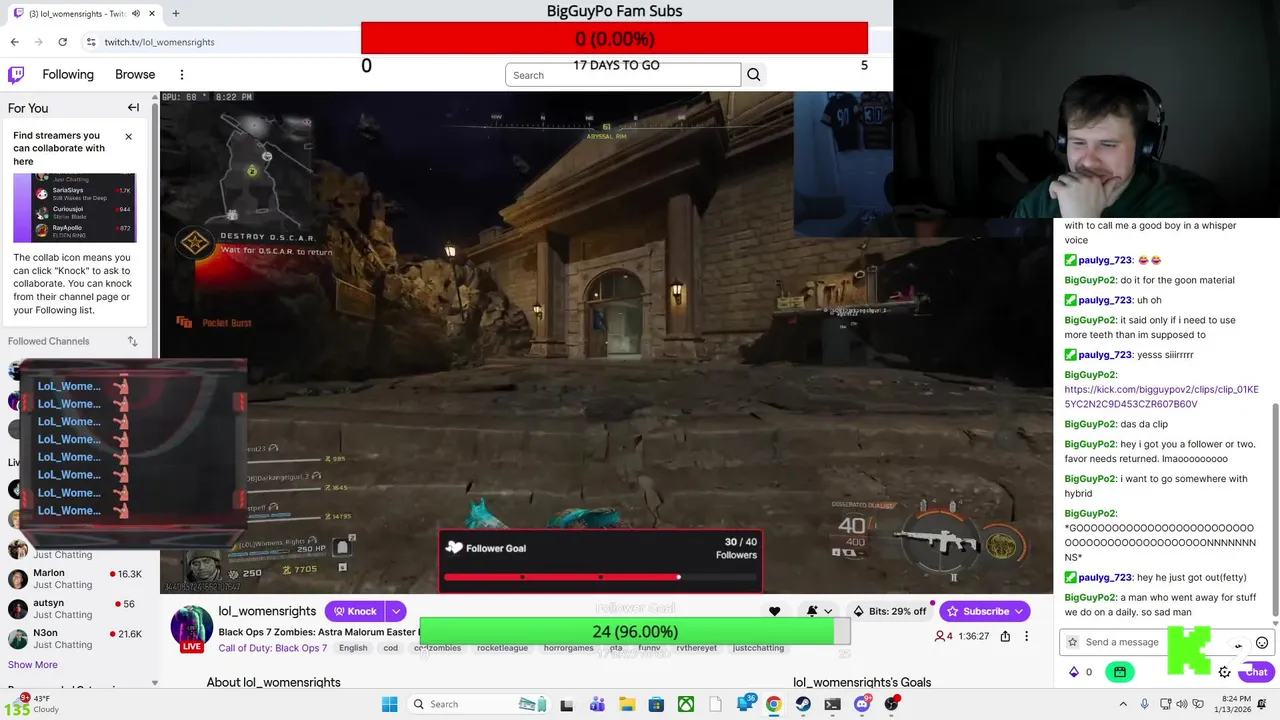This screenshot has height=720, width=1280.
Task: Show hidden system tray icons
Action: click(x=1123, y=704)
